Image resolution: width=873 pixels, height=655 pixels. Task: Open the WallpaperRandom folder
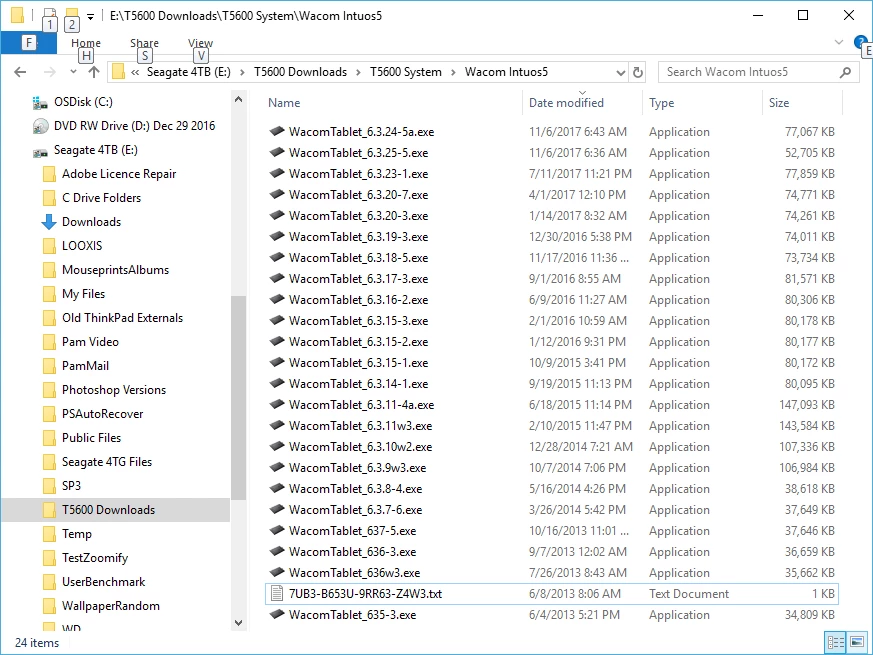(x=111, y=605)
